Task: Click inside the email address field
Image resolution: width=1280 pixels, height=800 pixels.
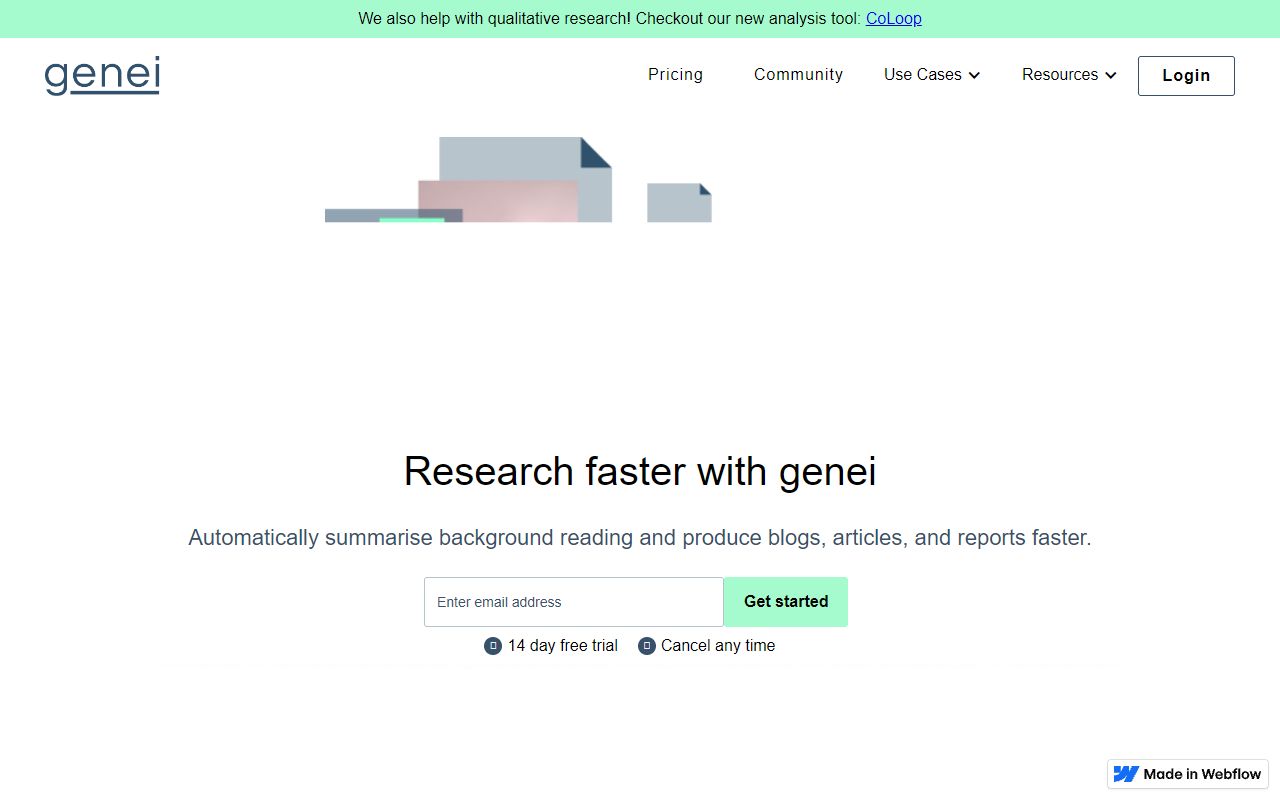Action: [573, 601]
